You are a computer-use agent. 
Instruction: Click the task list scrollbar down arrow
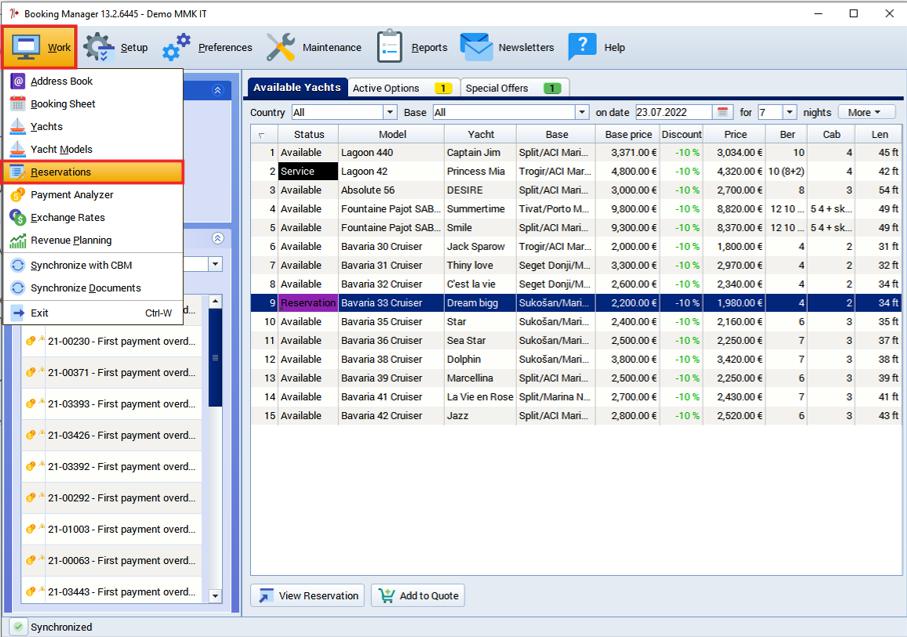click(215, 595)
